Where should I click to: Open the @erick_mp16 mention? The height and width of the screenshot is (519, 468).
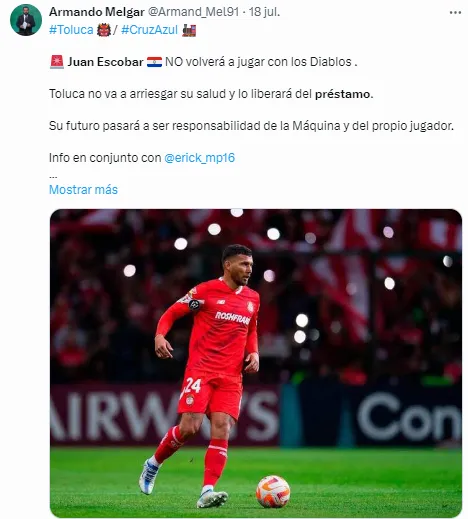(200, 158)
